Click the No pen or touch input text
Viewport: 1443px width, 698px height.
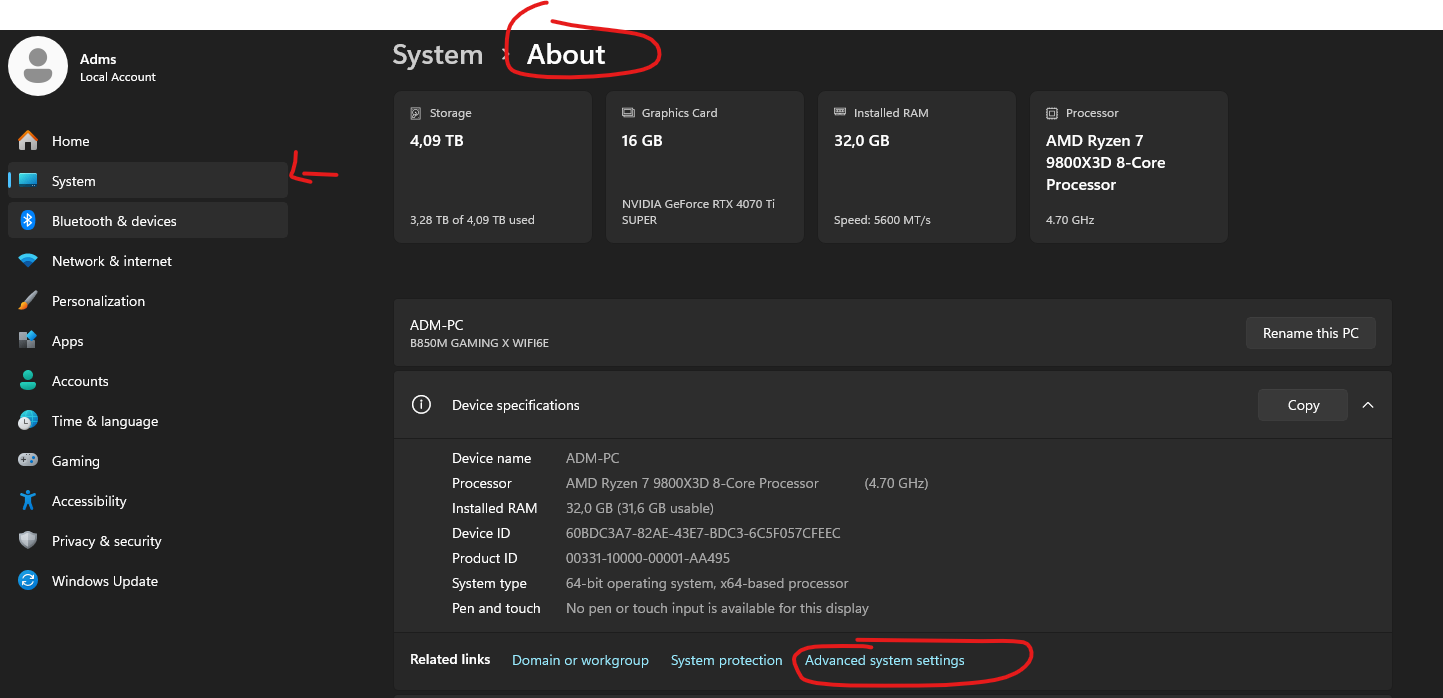click(717, 608)
